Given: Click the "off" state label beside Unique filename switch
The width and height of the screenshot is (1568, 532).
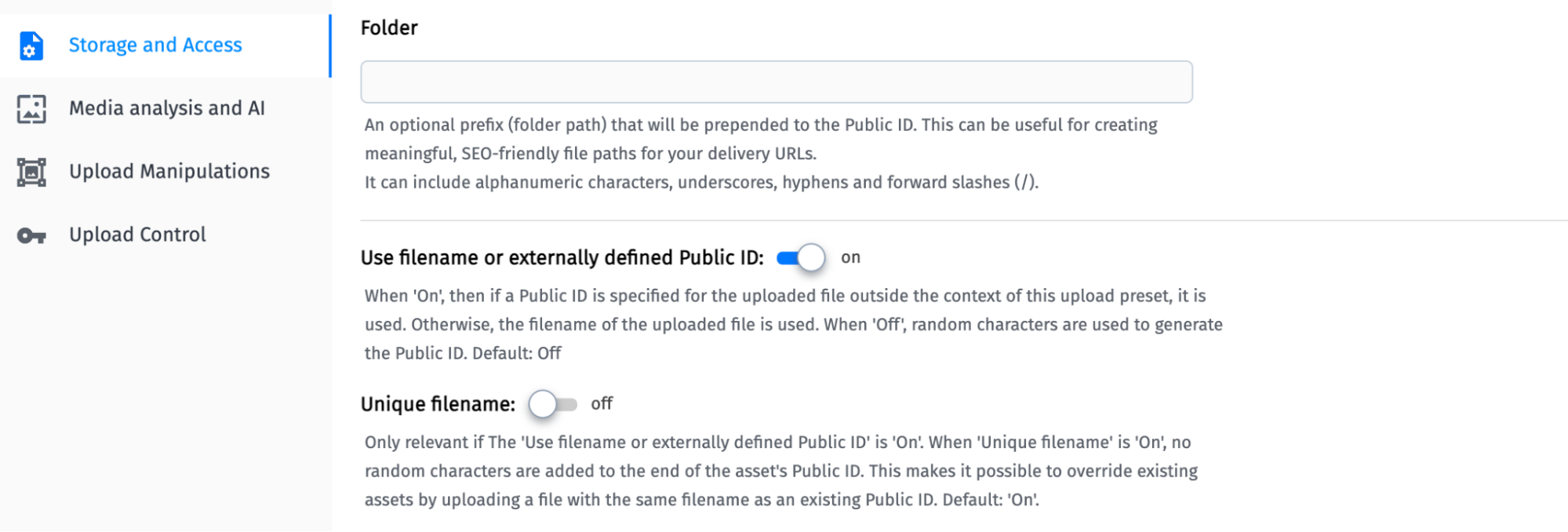Looking at the screenshot, I should (602, 403).
